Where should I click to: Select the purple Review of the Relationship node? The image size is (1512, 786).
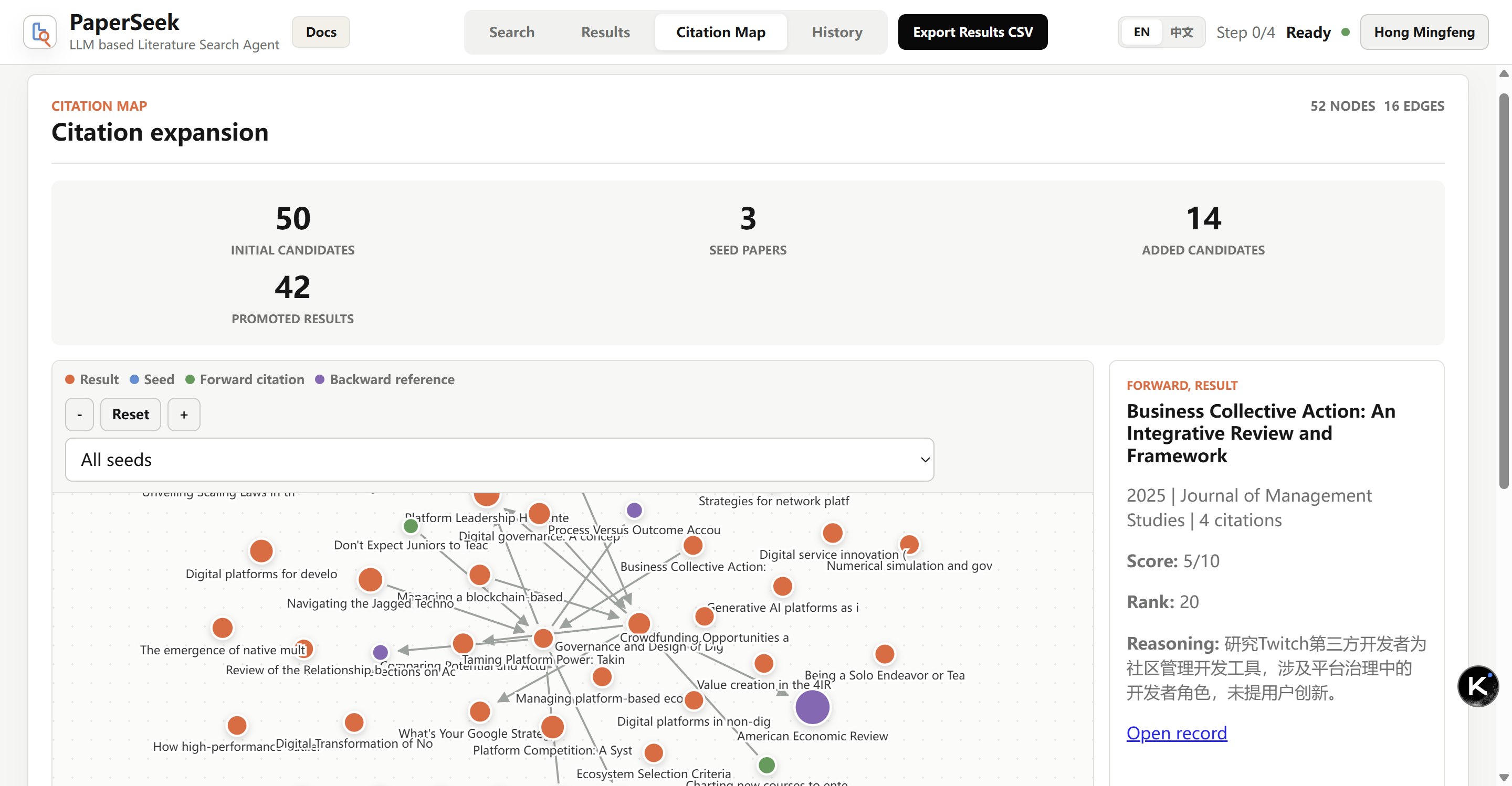380,652
